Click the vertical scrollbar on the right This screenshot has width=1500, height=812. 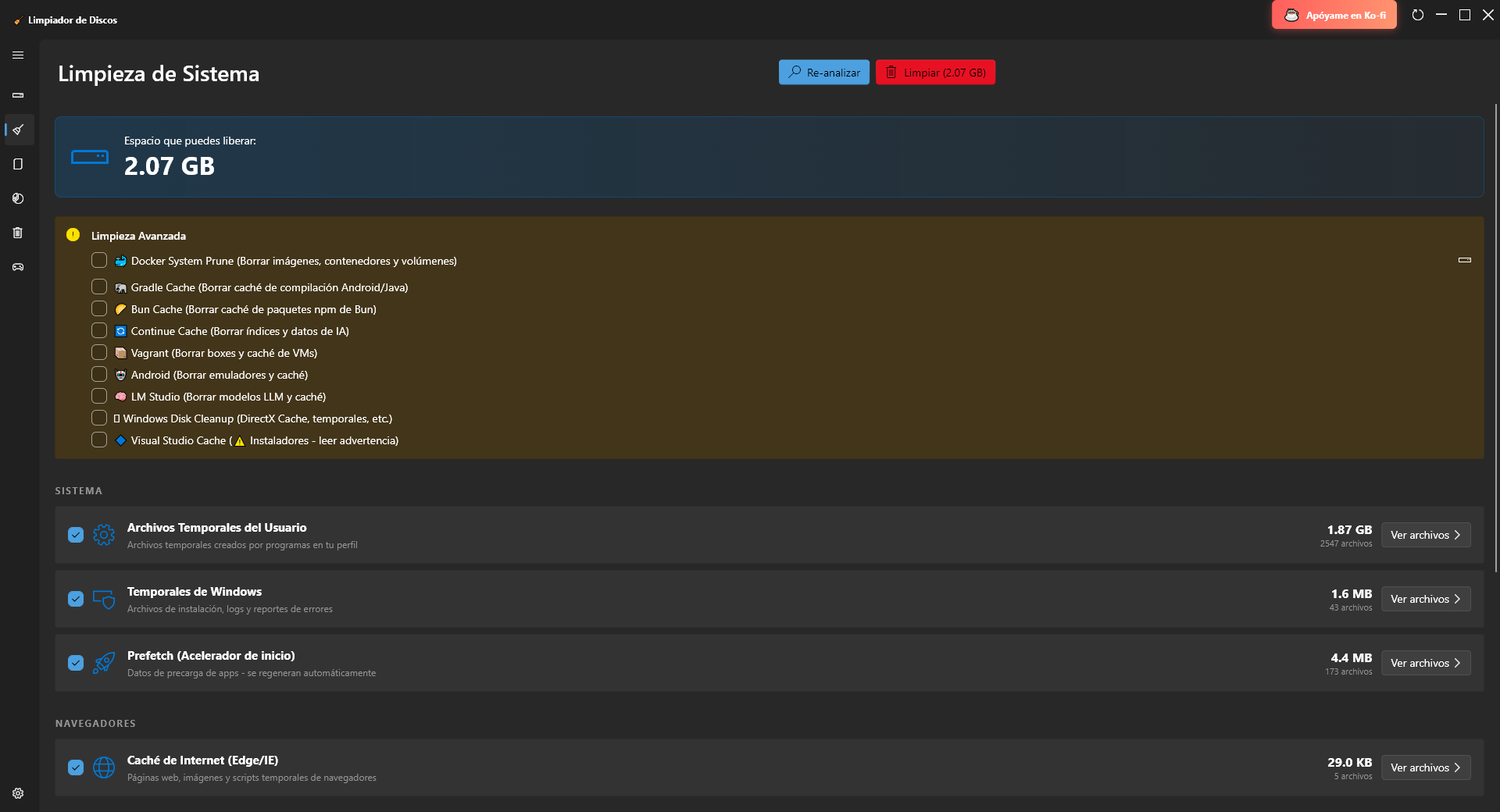point(1495,336)
